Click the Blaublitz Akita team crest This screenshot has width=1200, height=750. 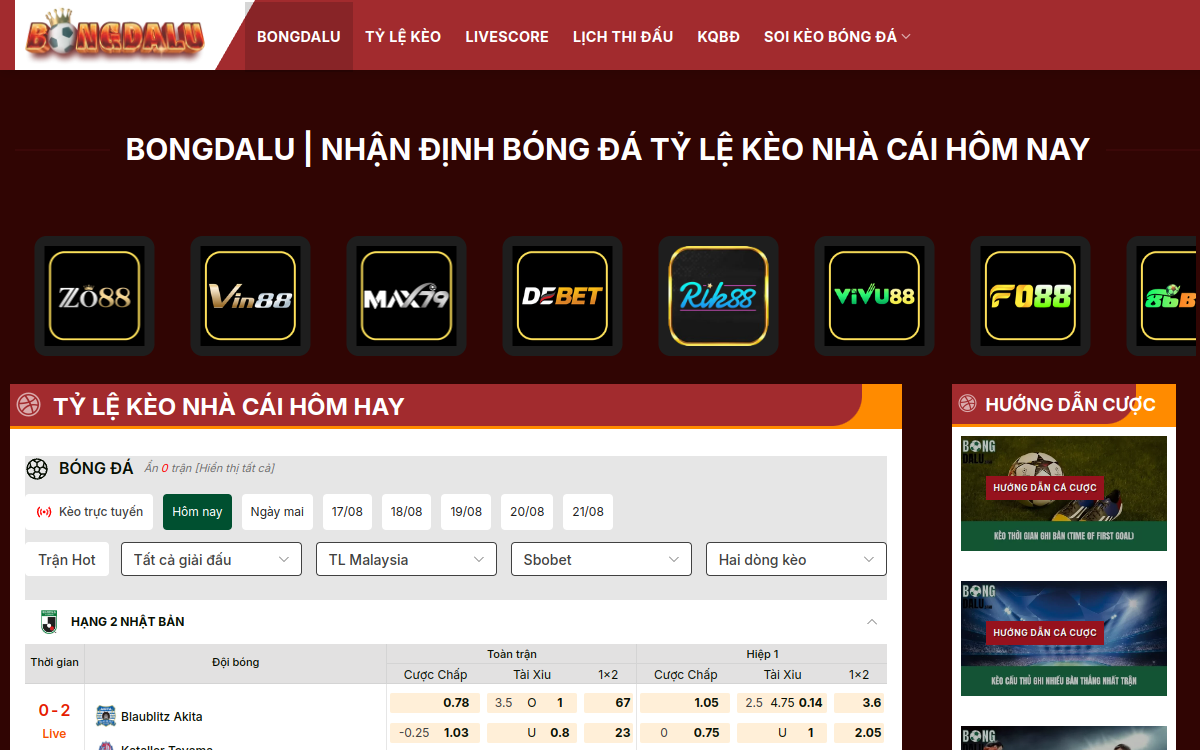pyautogui.click(x=106, y=716)
